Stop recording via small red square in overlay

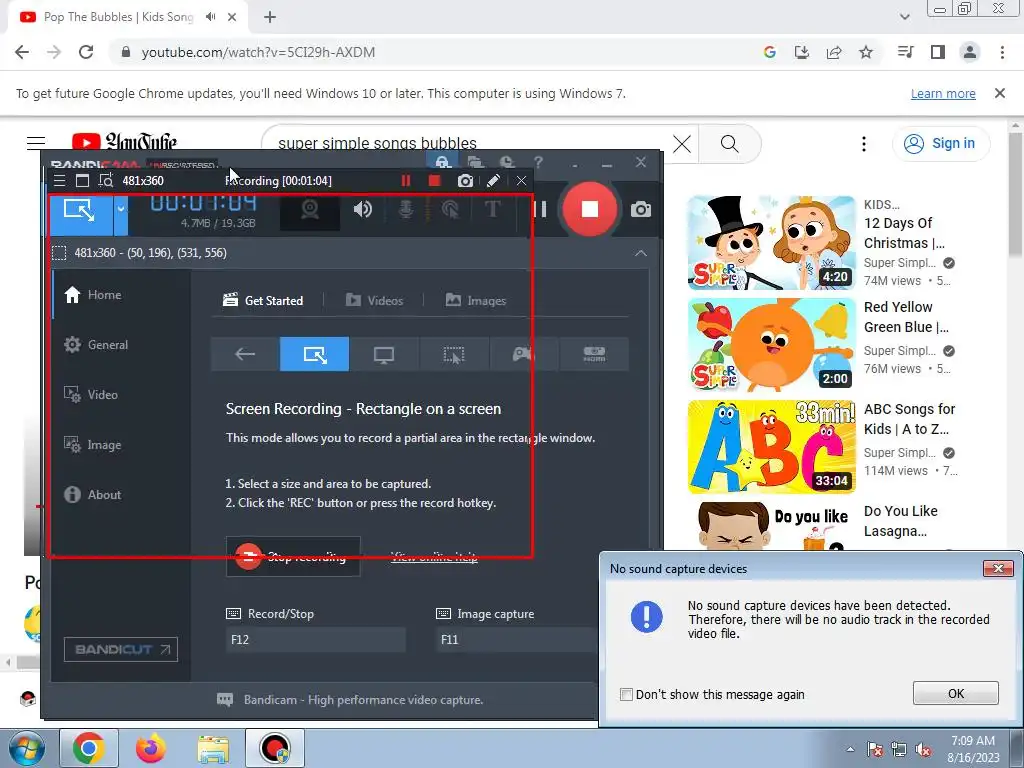coord(434,181)
